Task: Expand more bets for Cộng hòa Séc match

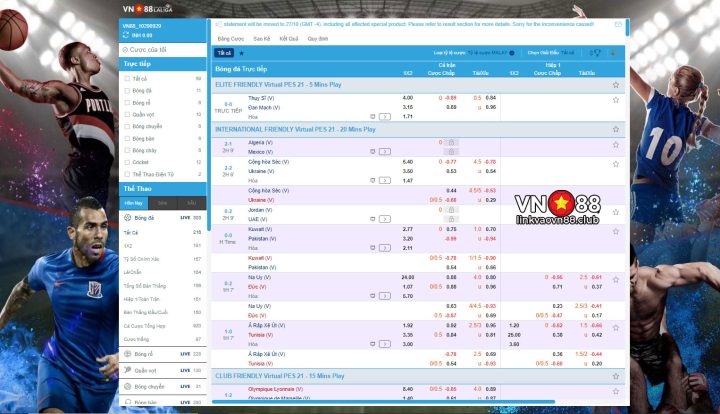Action: [x=385, y=180]
